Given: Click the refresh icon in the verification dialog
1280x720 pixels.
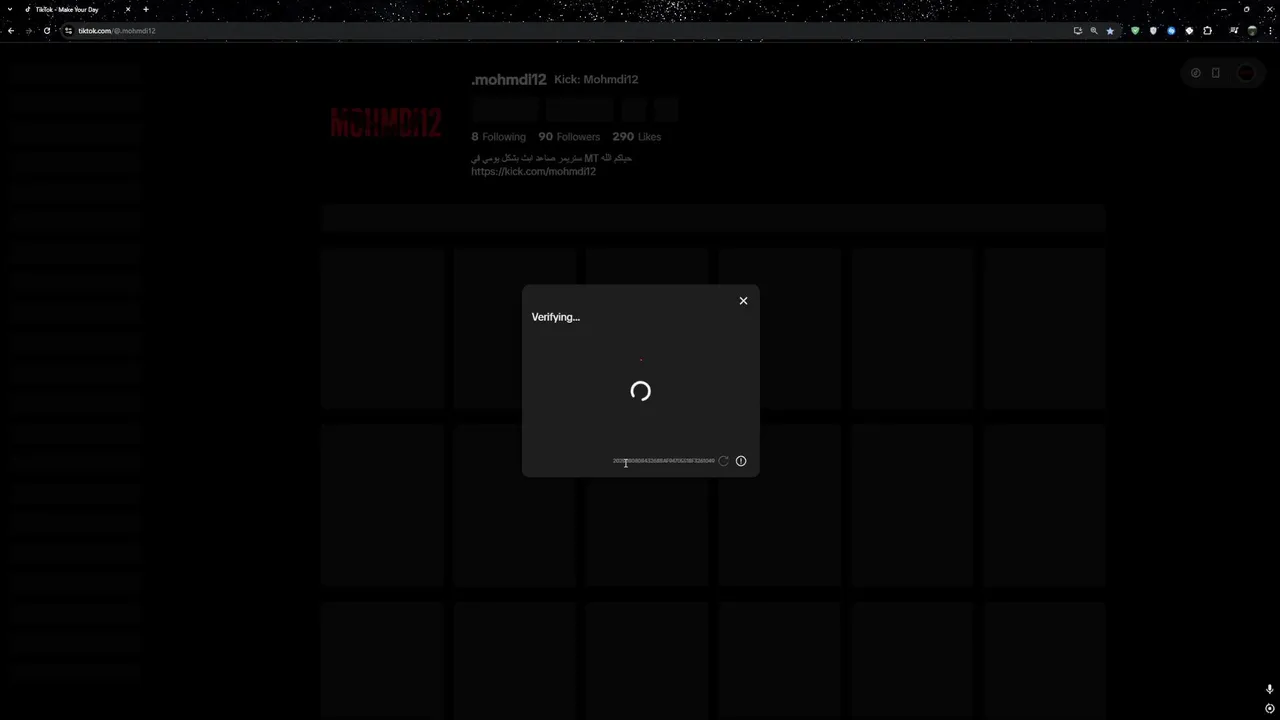Looking at the screenshot, I should click(x=724, y=461).
